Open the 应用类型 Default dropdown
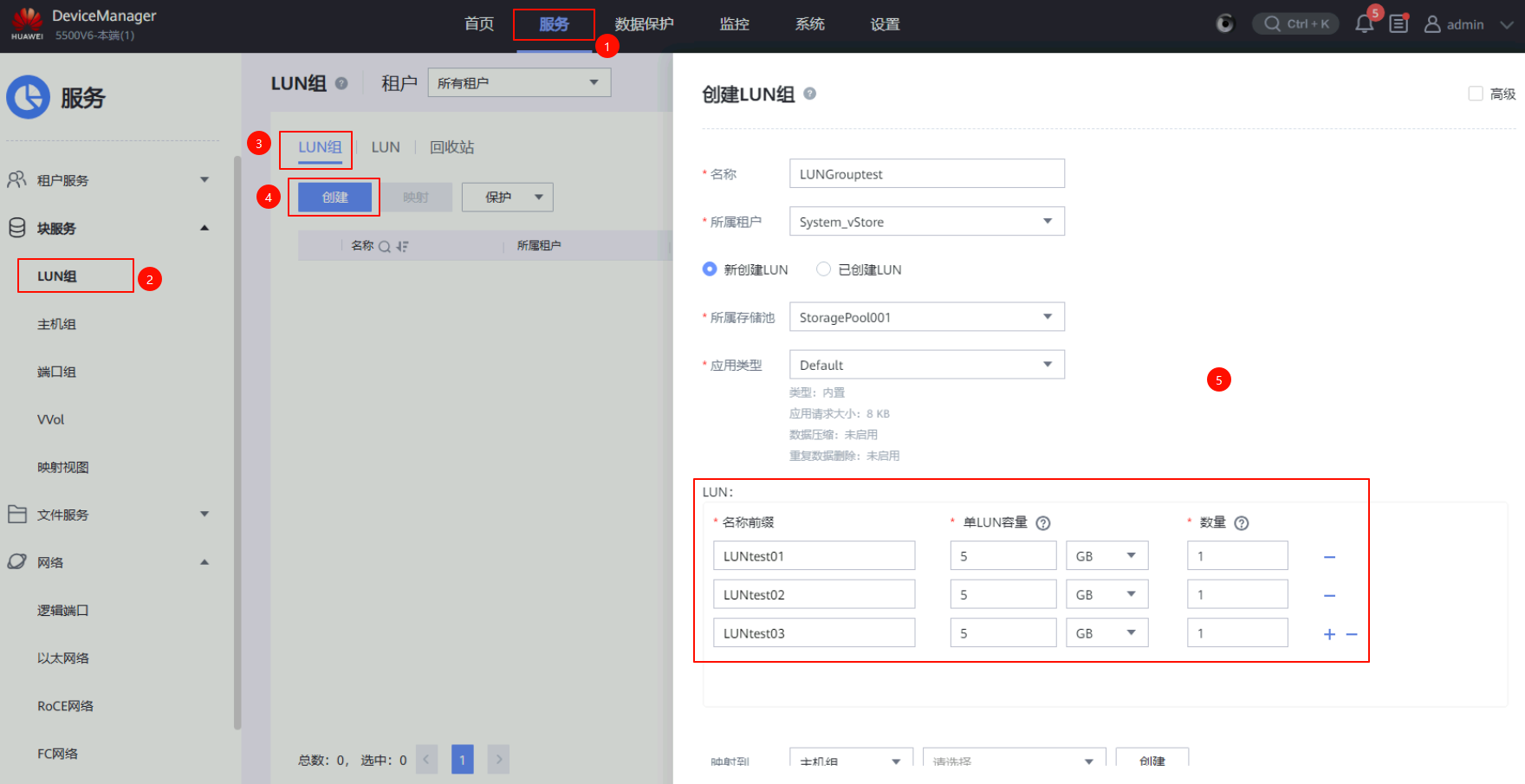 926,365
